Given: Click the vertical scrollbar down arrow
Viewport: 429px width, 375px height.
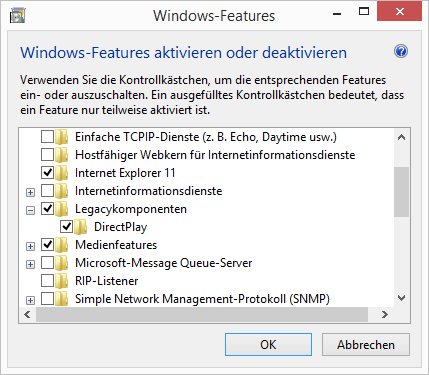Looking at the screenshot, I should 402,298.
